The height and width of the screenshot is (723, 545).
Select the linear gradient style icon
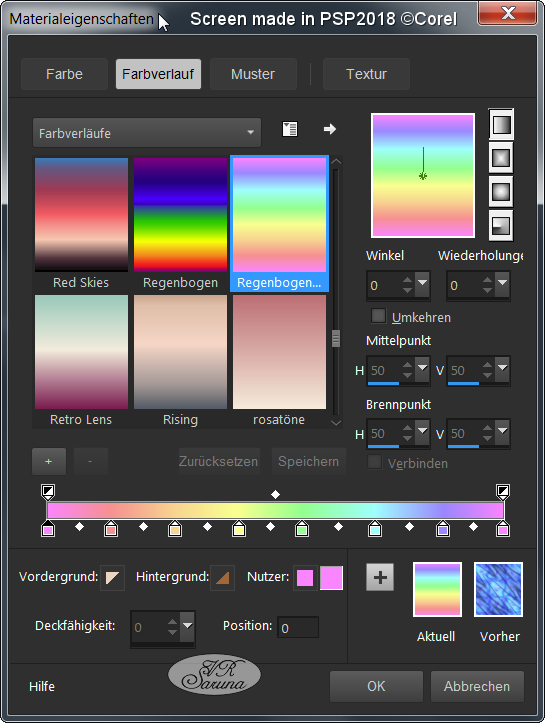(x=501, y=124)
